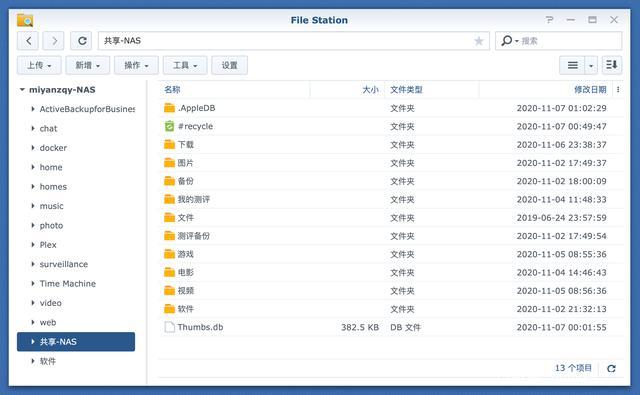Image resolution: width=640 pixels, height=395 pixels.
Task: Select the 备份 folder icon
Action: pyautogui.click(x=169, y=181)
